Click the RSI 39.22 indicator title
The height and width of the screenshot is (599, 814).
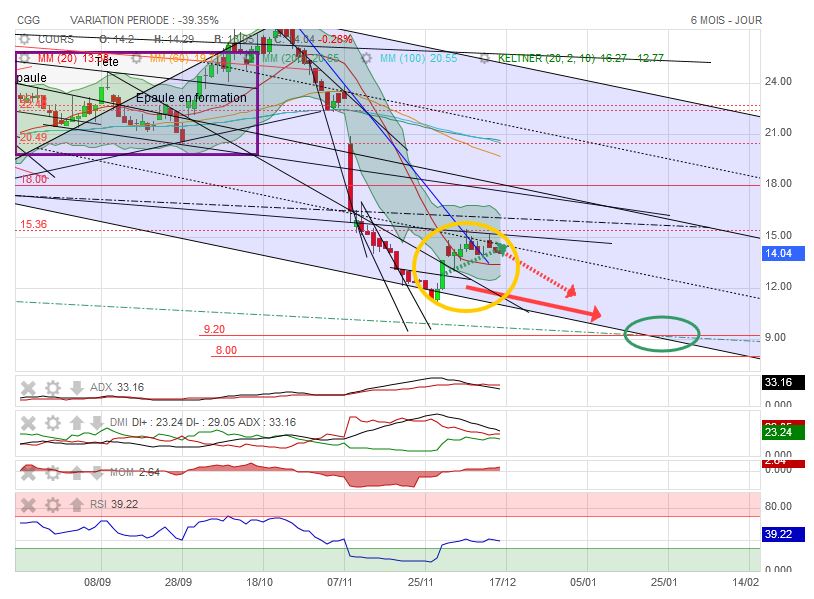pyautogui.click(x=114, y=504)
